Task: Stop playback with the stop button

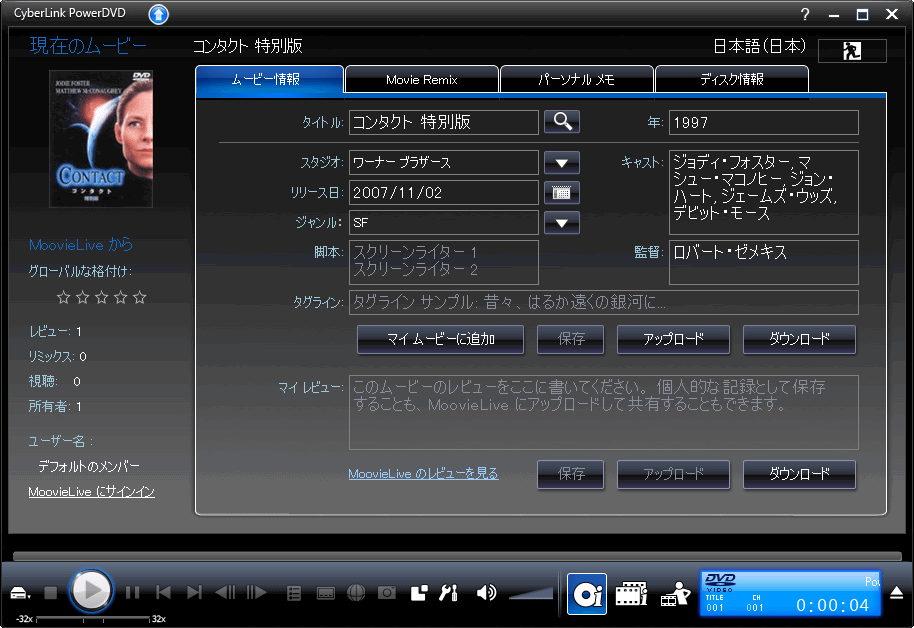Action: (51, 593)
